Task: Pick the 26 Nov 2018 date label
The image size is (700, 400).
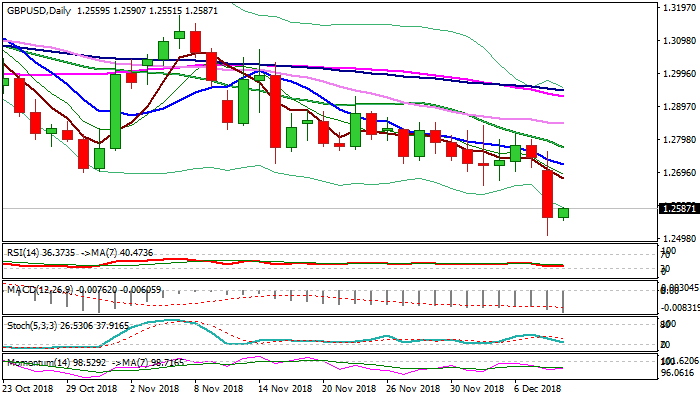Action: click(411, 387)
